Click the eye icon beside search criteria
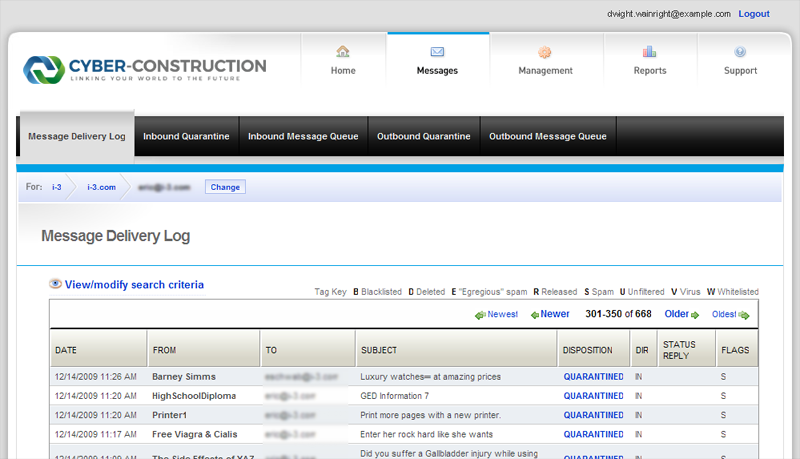This screenshot has width=800, height=459. point(55,284)
